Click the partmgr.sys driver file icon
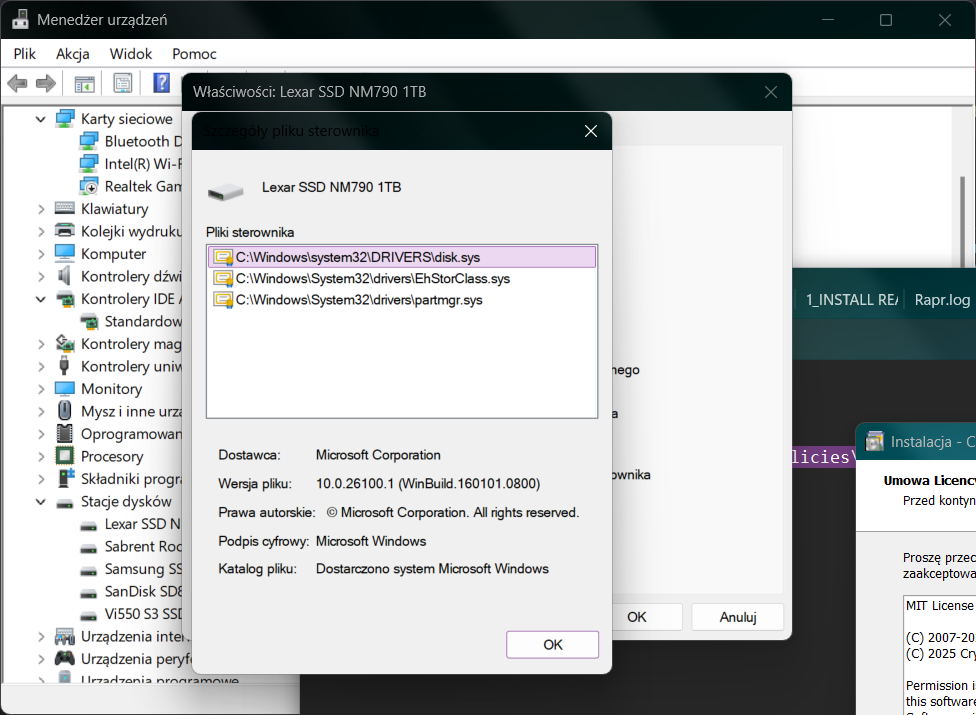 click(222, 299)
